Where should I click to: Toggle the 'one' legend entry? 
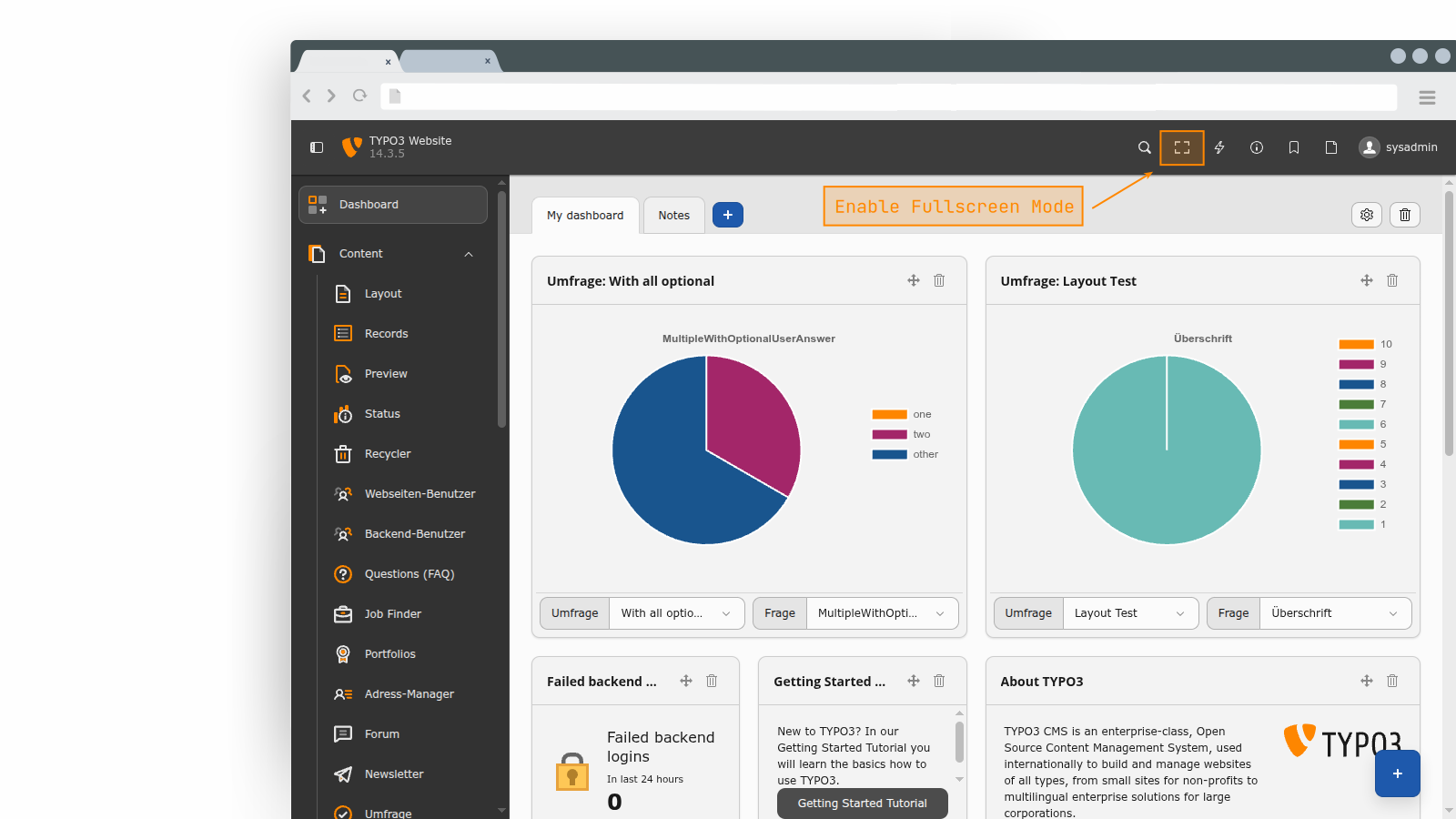(x=902, y=415)
